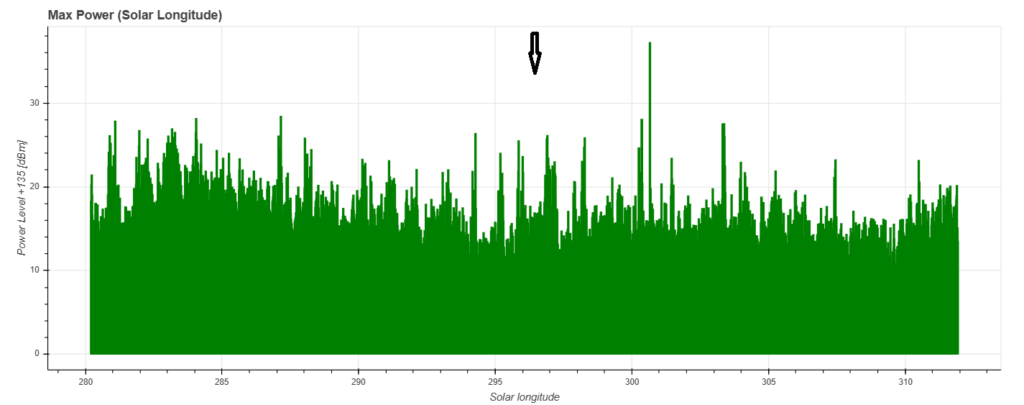Click y-axis tick label 10
Viewport: 1024px width, 405px height.
tap(36, 270)
